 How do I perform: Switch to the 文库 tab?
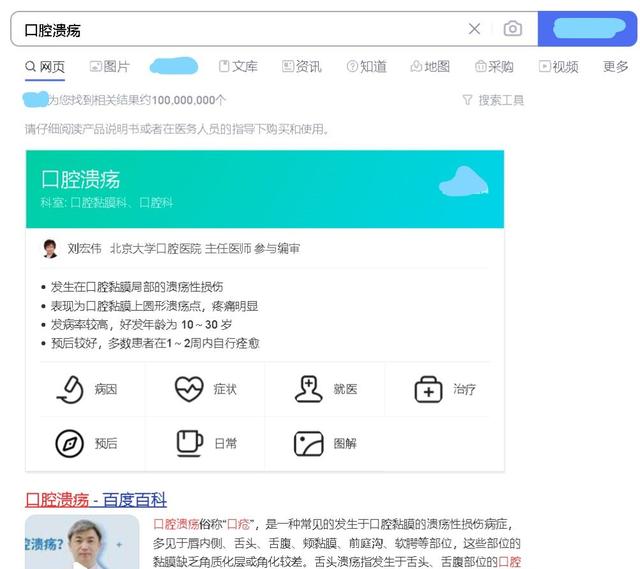point(238,67)
